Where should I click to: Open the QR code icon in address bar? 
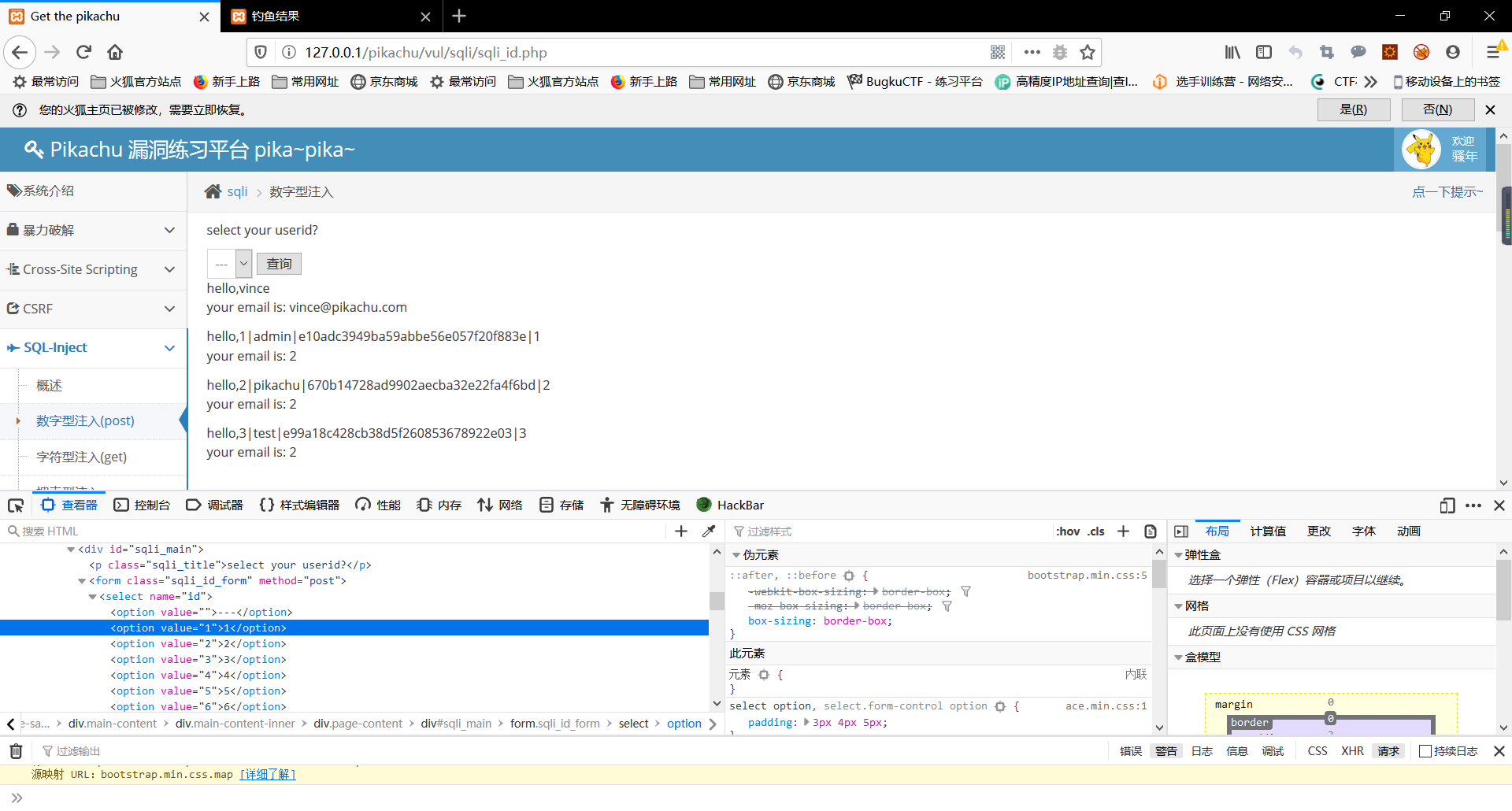[x=998, y=52]
